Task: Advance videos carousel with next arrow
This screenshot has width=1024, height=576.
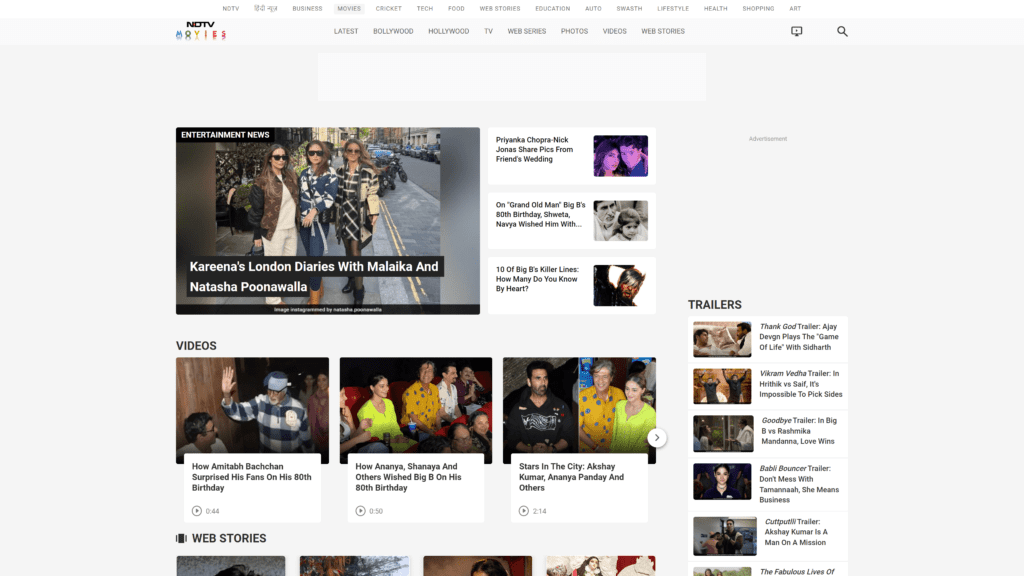Action: [656, 438]
